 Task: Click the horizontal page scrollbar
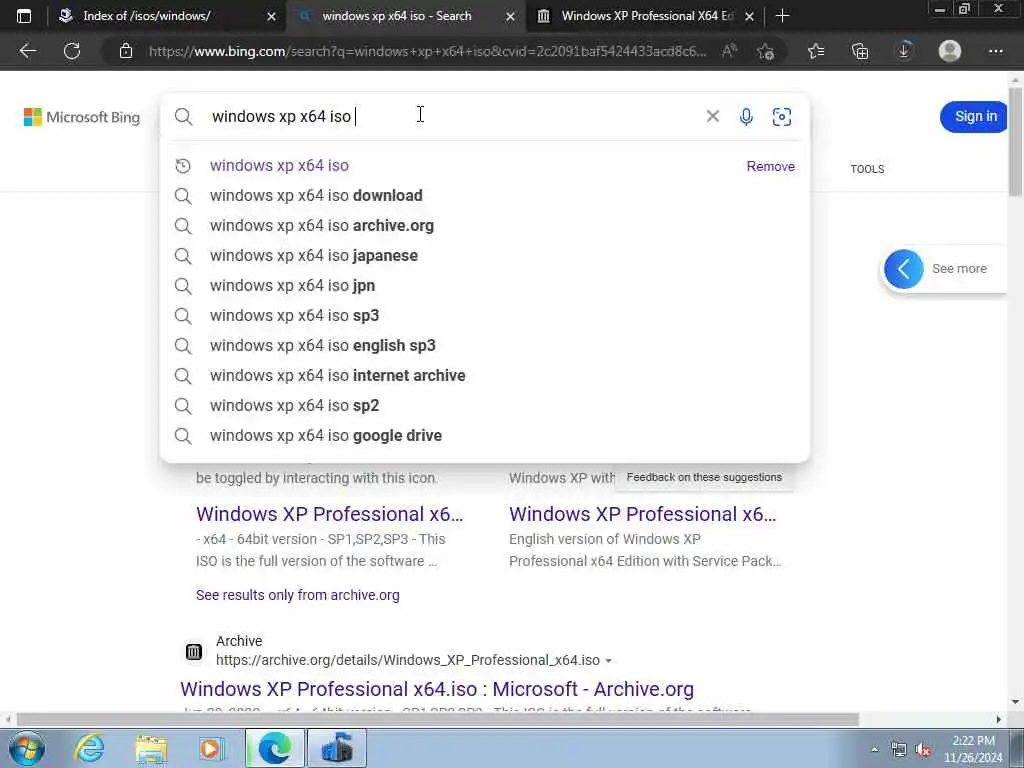[438, 720]
